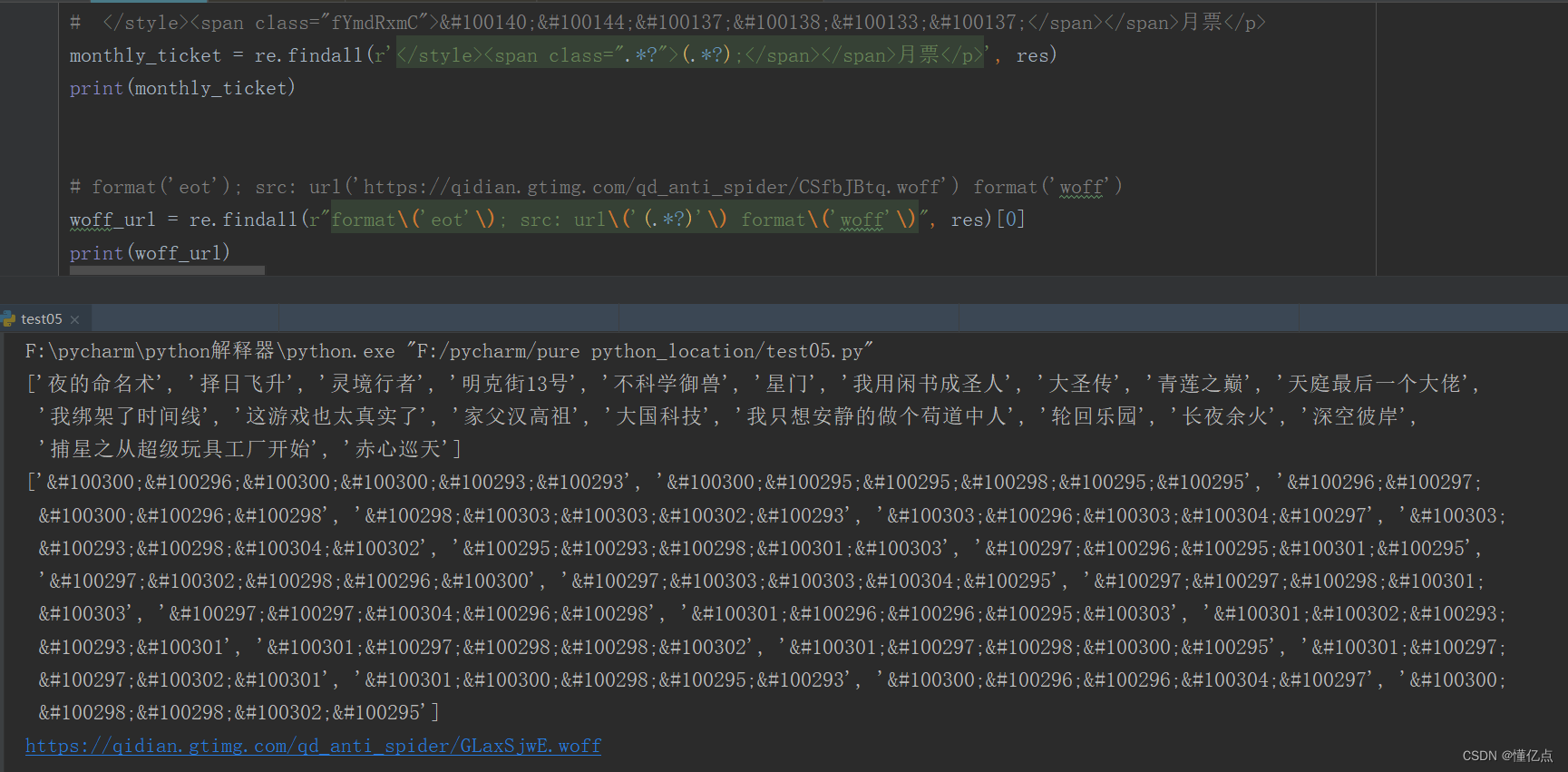Click '择日飞升' in the output
Image resolution: width=1568 pixels, height=772 pixels.
(243, 384)
